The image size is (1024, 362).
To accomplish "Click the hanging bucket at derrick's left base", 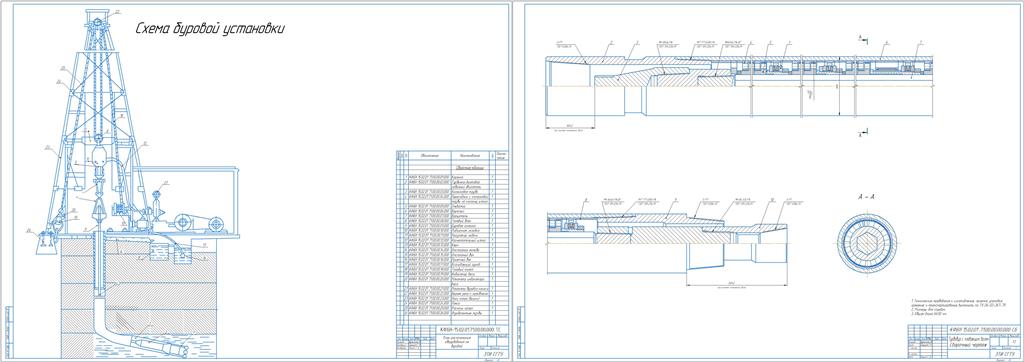I will coord(45,242).
